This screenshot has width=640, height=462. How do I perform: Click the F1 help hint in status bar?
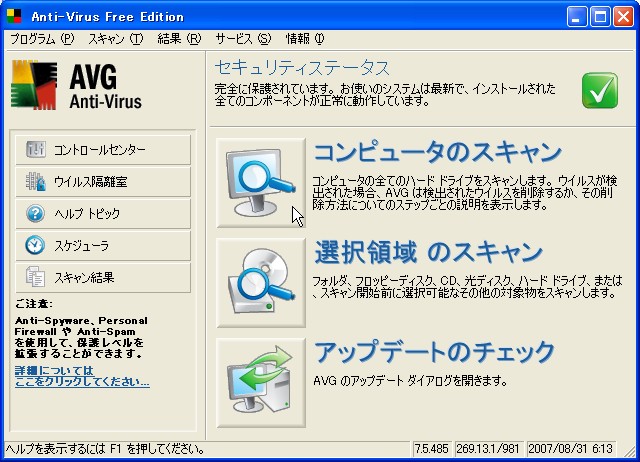pyautogui.click(x=105, y=449)
